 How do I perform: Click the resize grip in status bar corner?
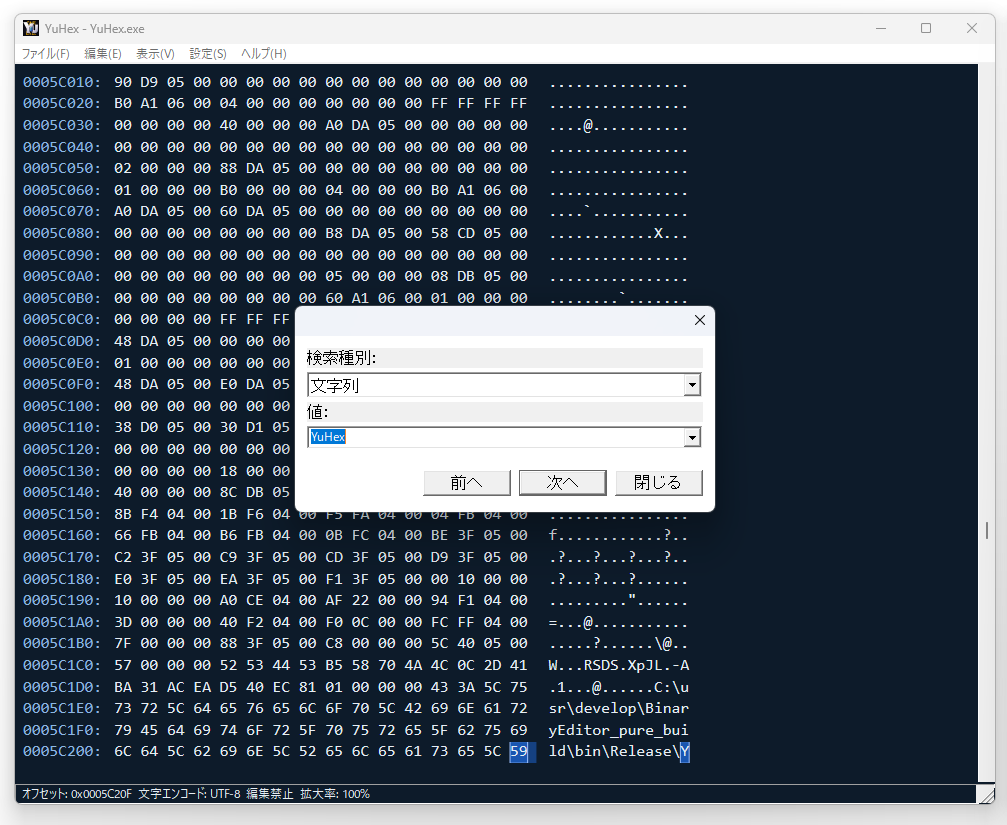[986, 795]
